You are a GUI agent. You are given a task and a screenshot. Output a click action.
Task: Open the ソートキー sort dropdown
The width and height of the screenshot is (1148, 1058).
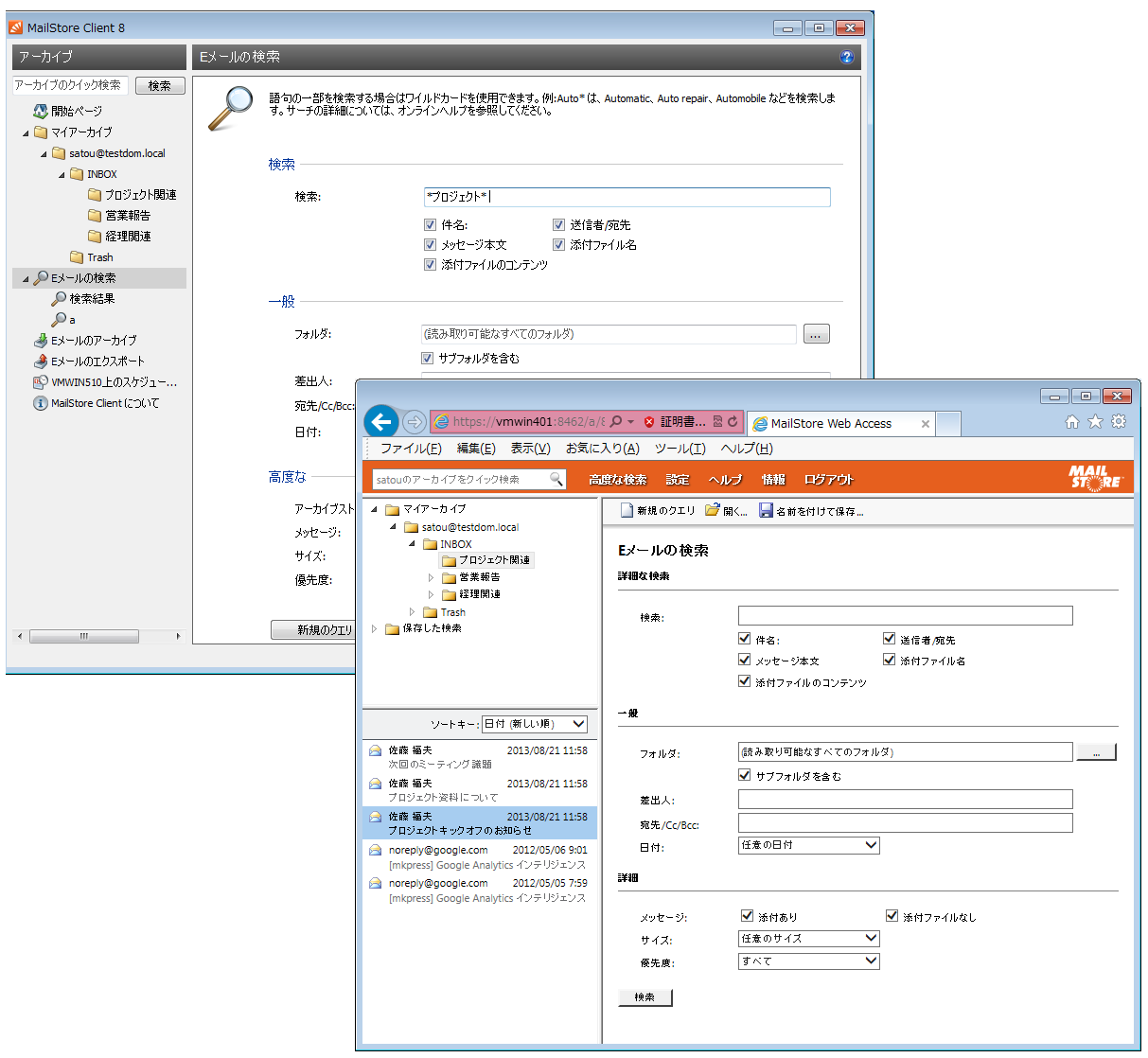(x=535, y=725)
